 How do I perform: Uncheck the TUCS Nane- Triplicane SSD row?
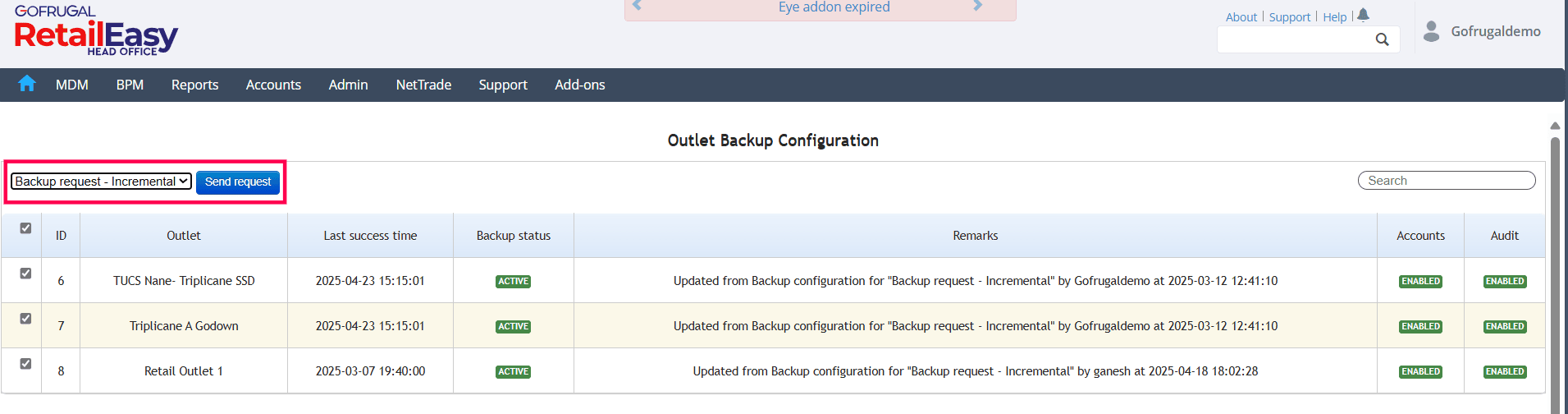point(25,274)
